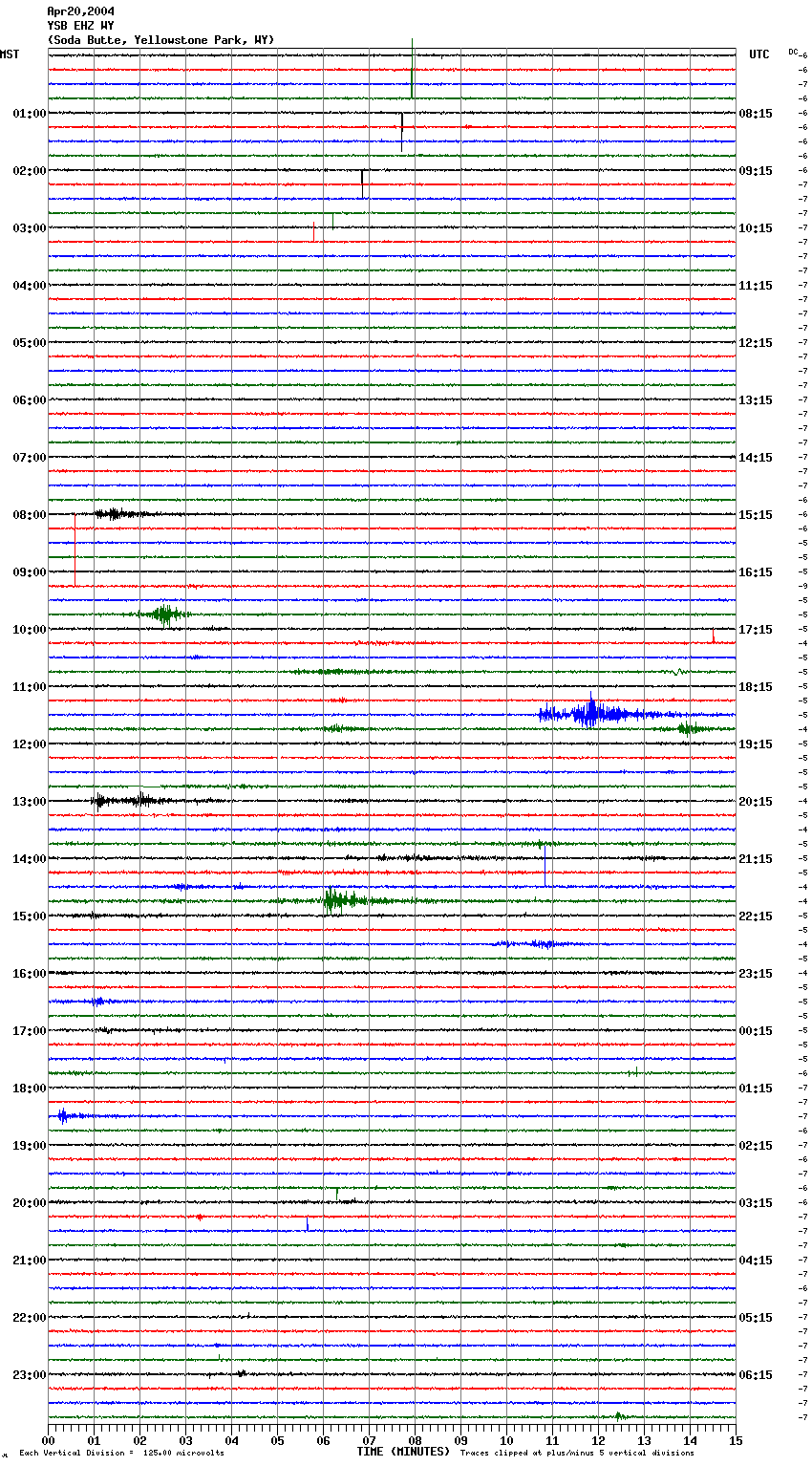The image size is (812, 1466).
Task: Click the '08:00' MST time label
Action: coord(30,515)
